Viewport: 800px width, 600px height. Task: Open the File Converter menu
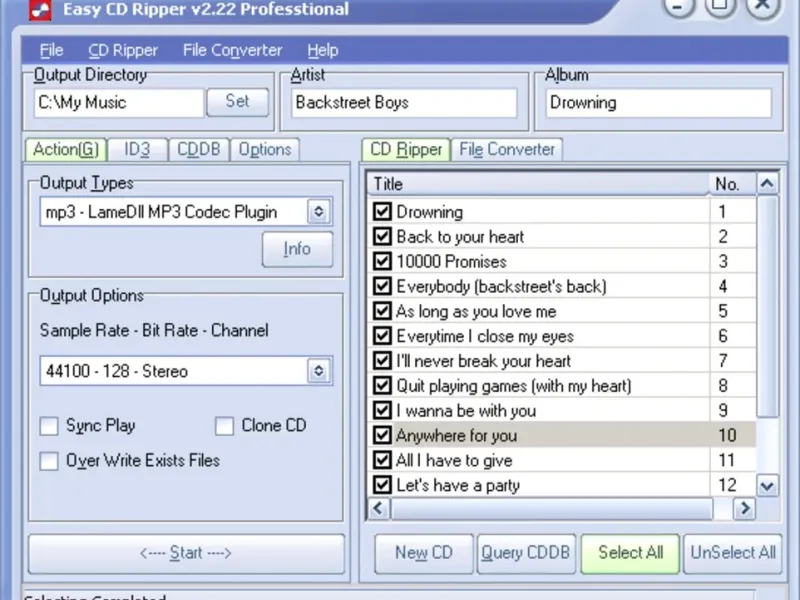pyautogui.click(x=232, y=50)
